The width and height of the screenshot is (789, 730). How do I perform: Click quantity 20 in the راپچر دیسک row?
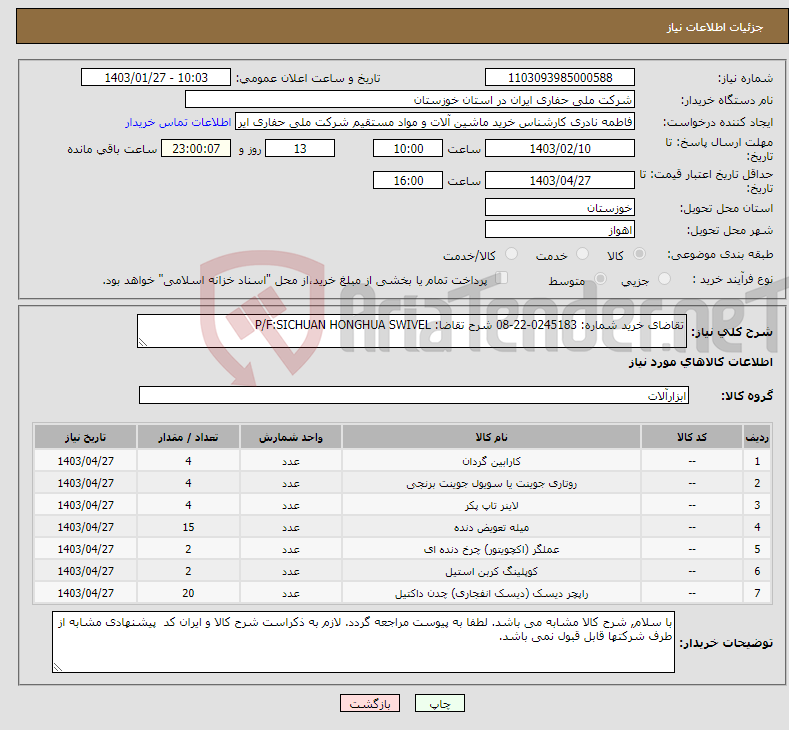pos(188,593)
